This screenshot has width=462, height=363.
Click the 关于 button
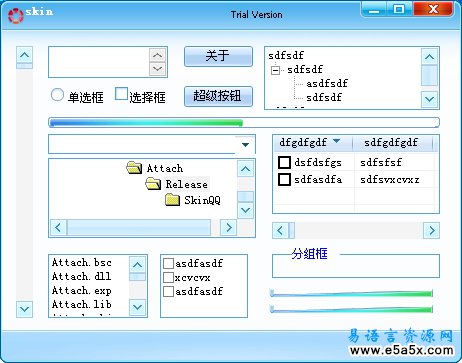coord(218,56)
